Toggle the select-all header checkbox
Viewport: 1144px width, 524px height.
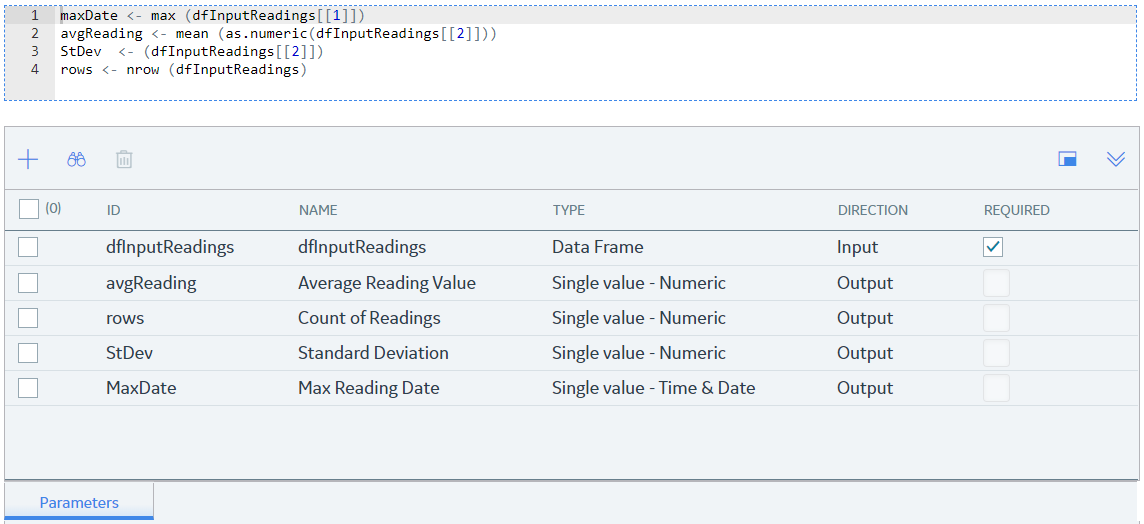(x=28, y=209)
